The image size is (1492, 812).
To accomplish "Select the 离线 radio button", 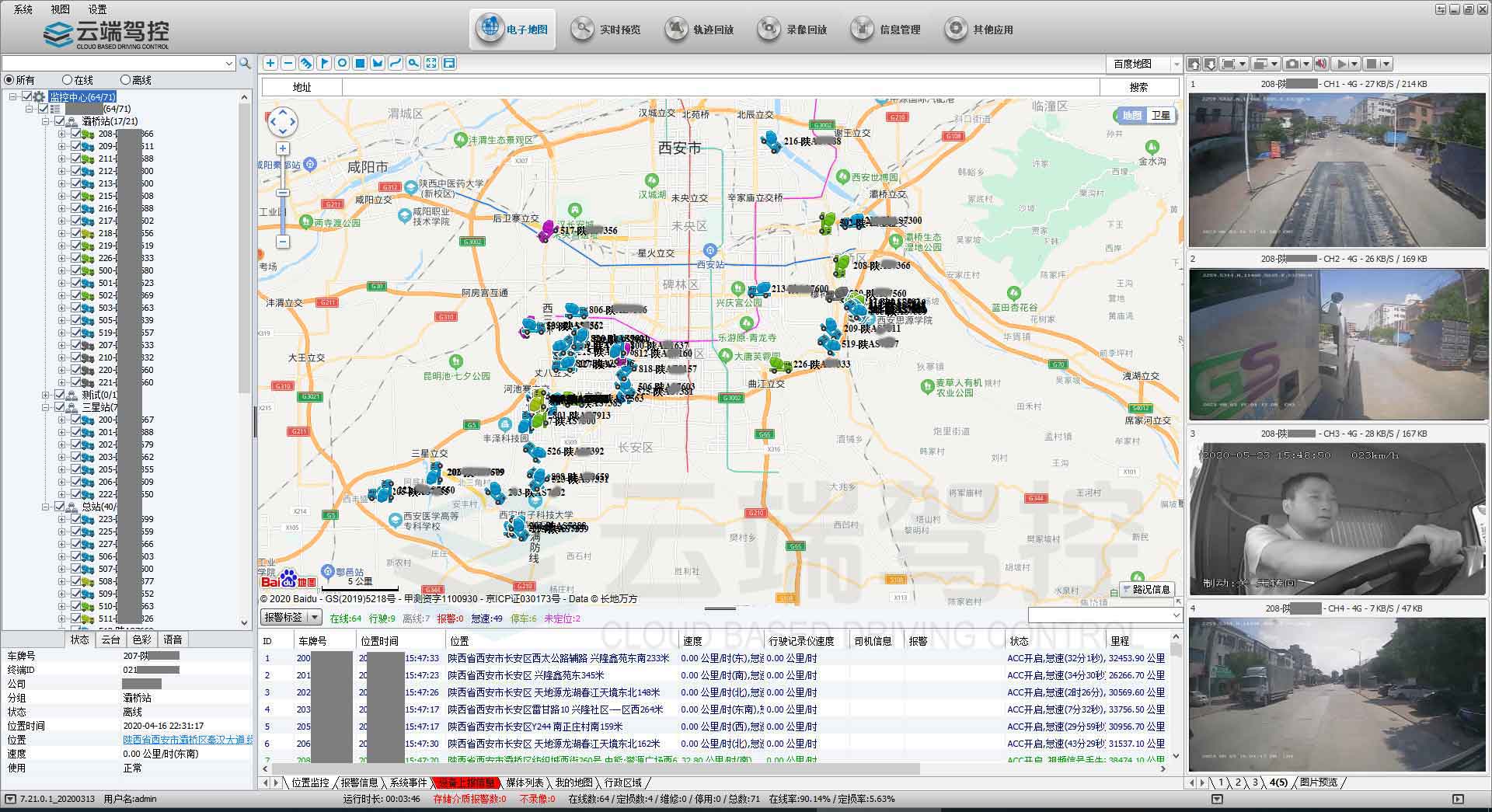I will [x=125, y=80].
